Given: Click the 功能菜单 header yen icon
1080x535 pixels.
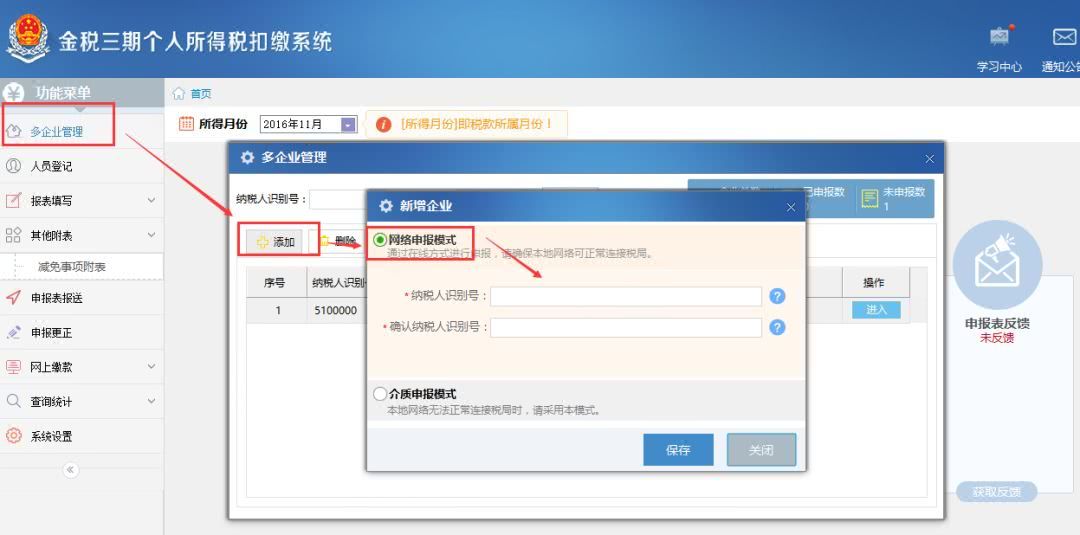Looking at the screenshot, I should (14, 93).
